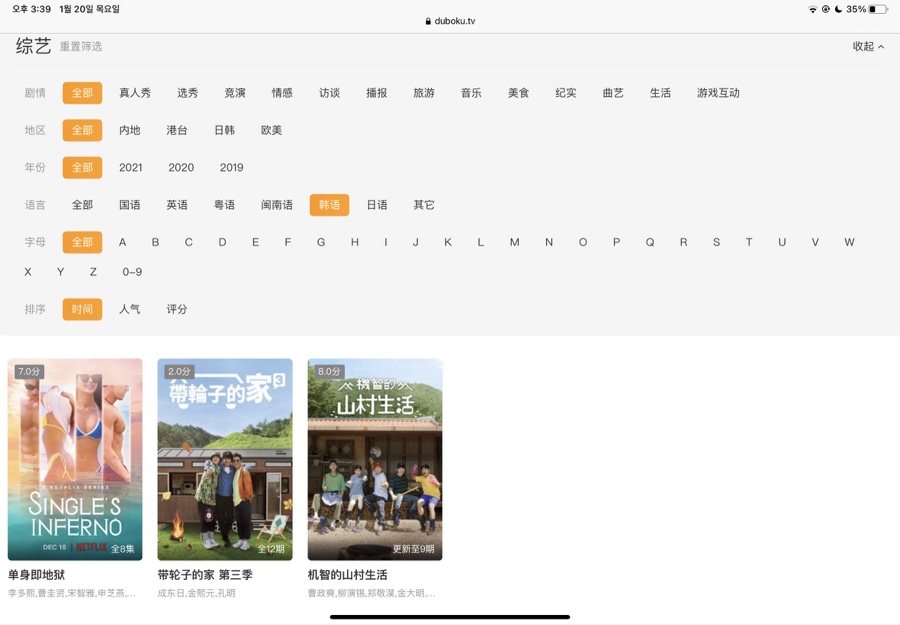Filter language by 其它
The width and height of the screenshot is (900, 625).
point(424,205)
